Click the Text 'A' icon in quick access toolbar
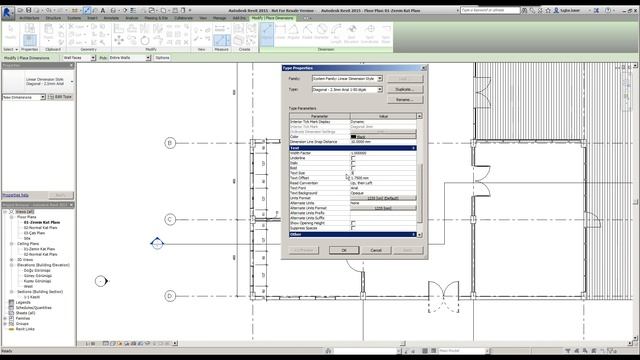Image resolution: width=640 pixels, height=360 pixels. tap(102, 10)
